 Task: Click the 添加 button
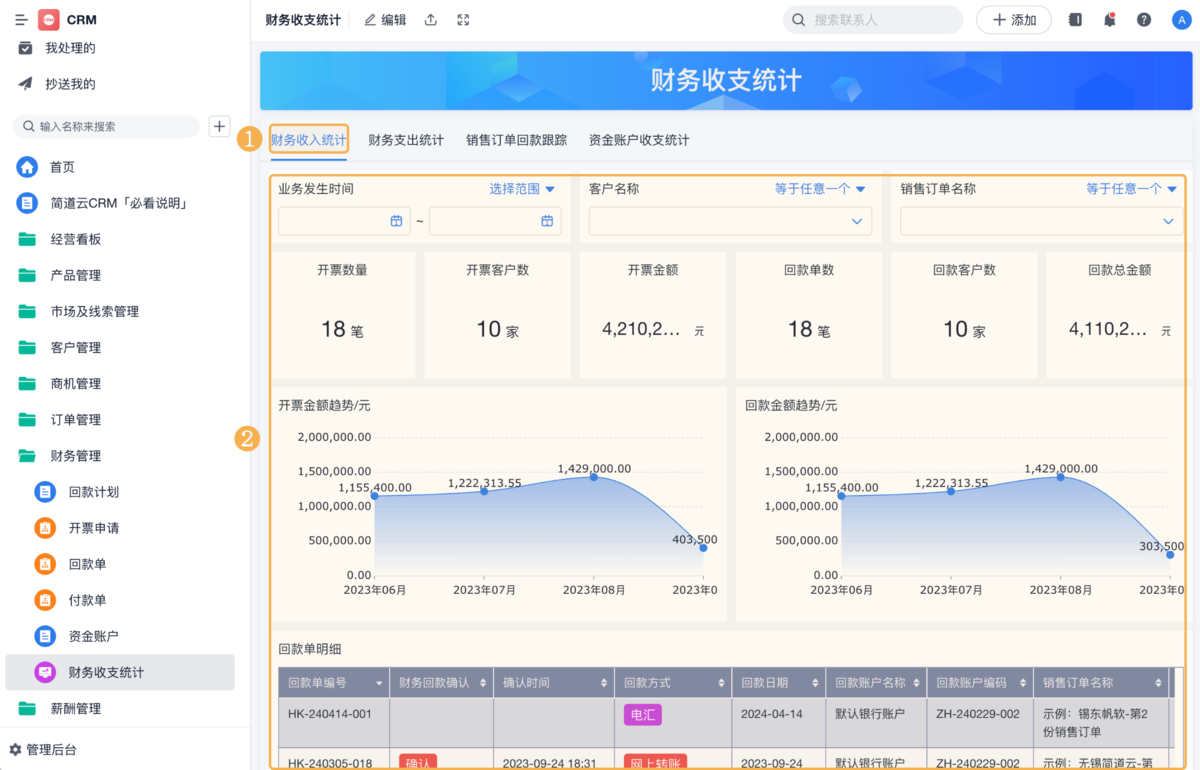1013,20
